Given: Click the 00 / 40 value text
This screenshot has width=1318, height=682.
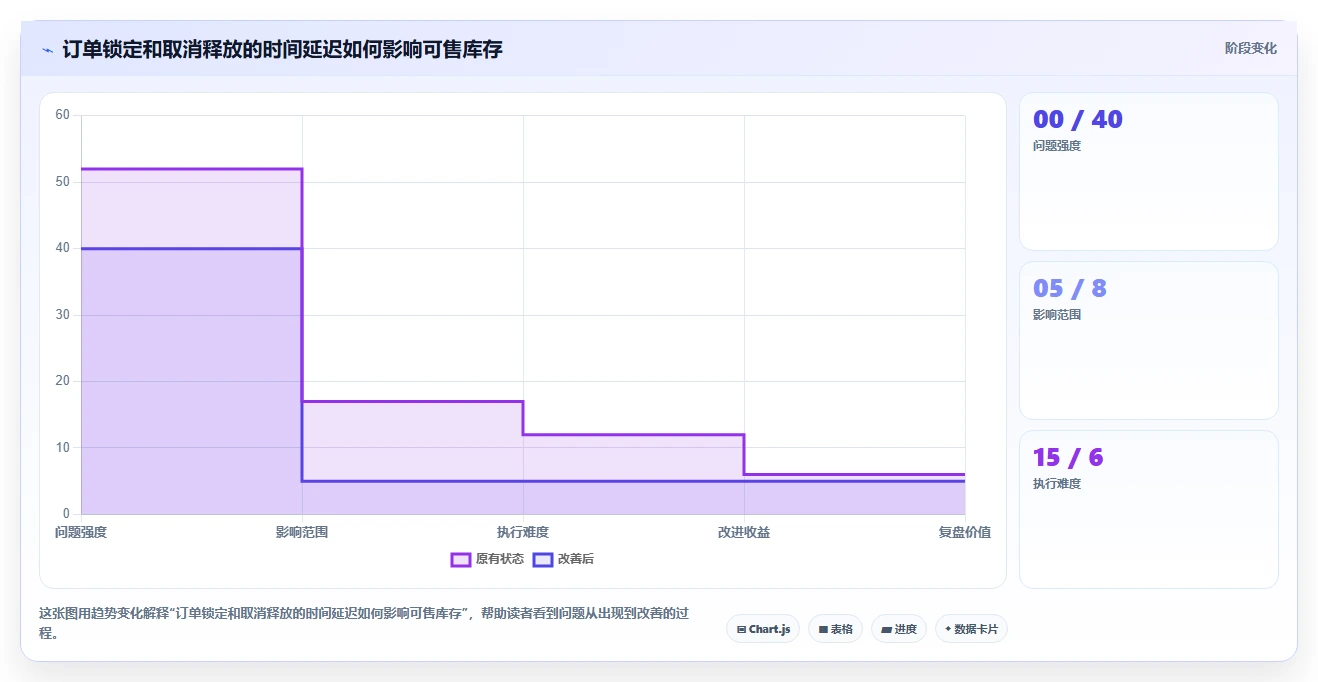Looking at the screenshot, I should [1078, 119].
